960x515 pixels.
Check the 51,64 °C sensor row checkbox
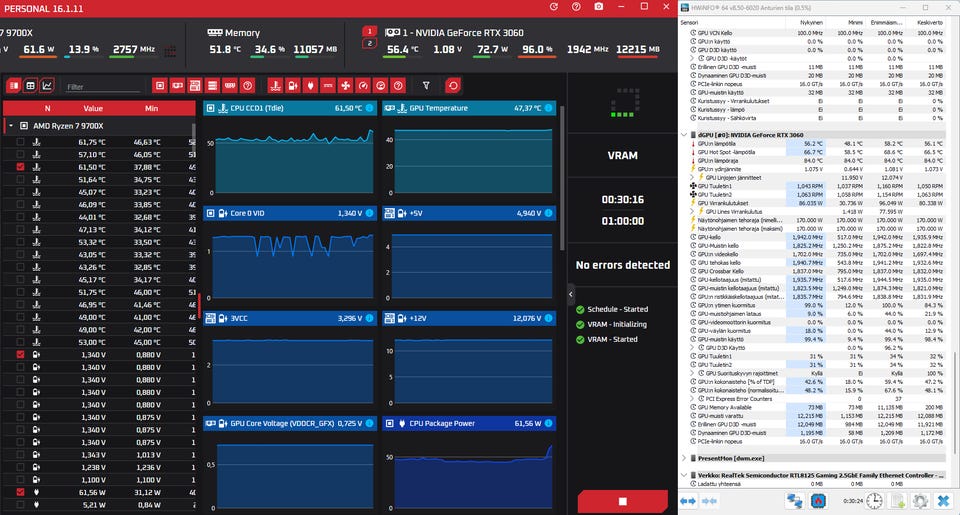click(x=20, y=179)
